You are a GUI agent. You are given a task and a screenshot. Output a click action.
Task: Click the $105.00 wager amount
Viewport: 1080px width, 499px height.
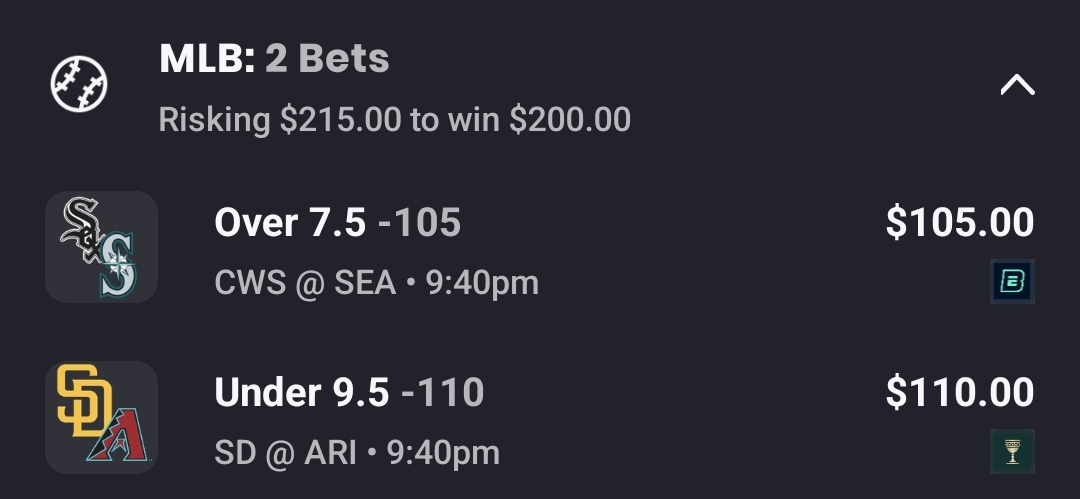(x=959, y=223)
